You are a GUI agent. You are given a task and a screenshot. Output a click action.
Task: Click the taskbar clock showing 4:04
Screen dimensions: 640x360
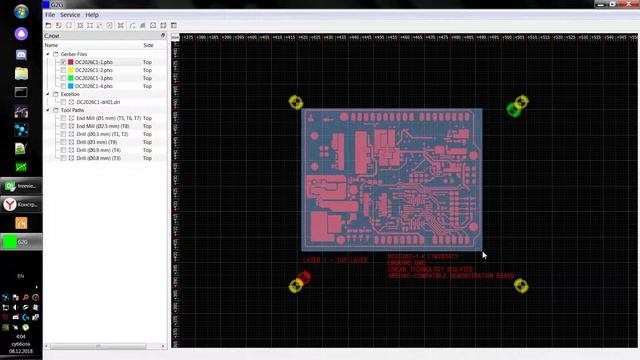pos(21,337)
